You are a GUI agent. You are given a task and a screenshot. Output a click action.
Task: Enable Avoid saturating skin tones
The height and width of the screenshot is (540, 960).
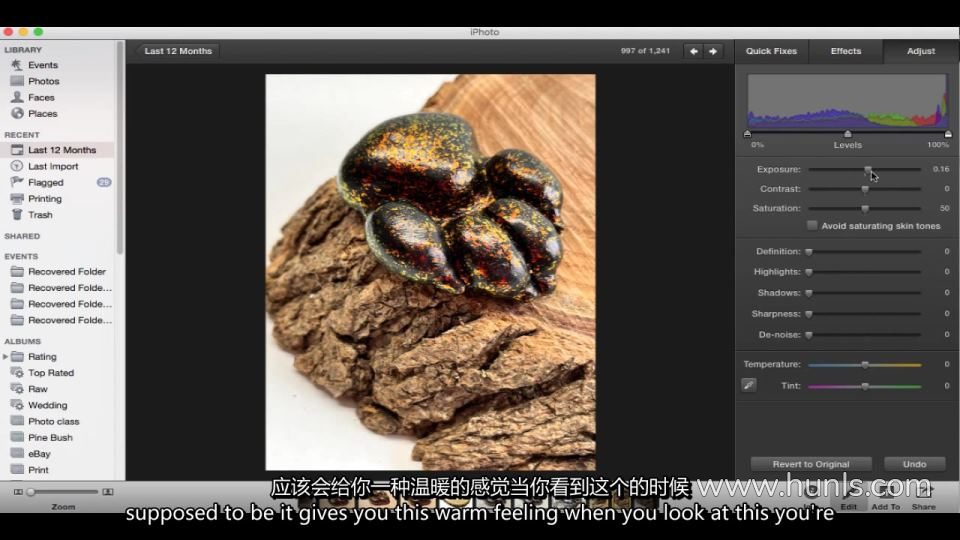[x=812, y=226]
